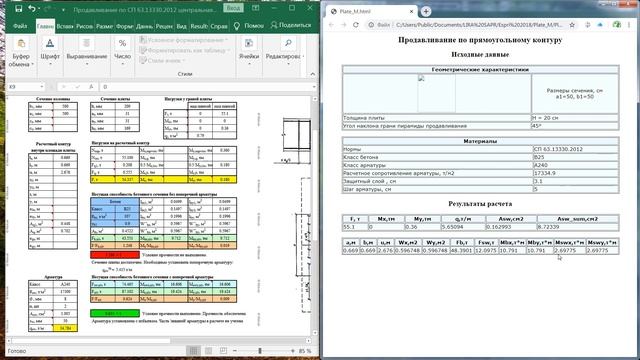Click the Excel zoom slider handle
This screenshot has width=640, height=360.
click(260, 351)
